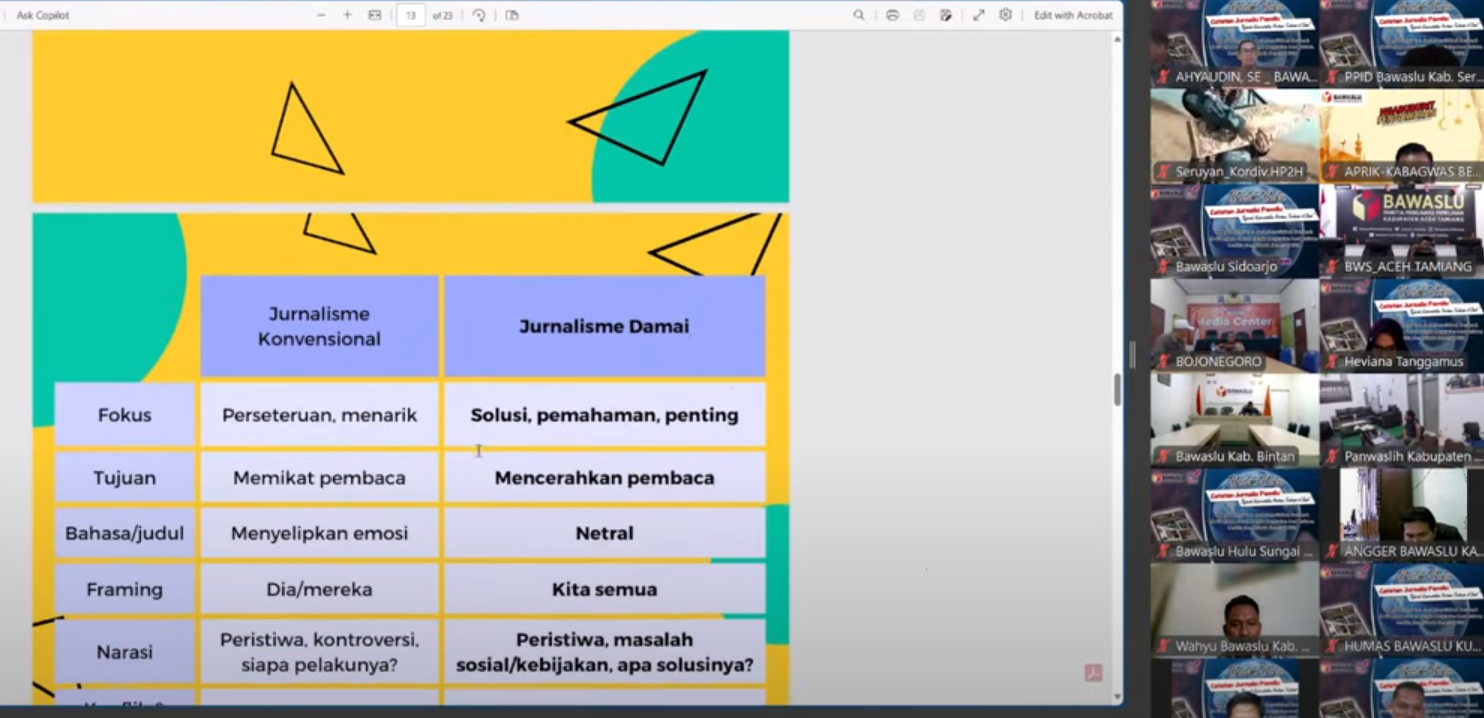Switch to page view layout
This screenshot has width=1484, height=718.
[512, 15]
